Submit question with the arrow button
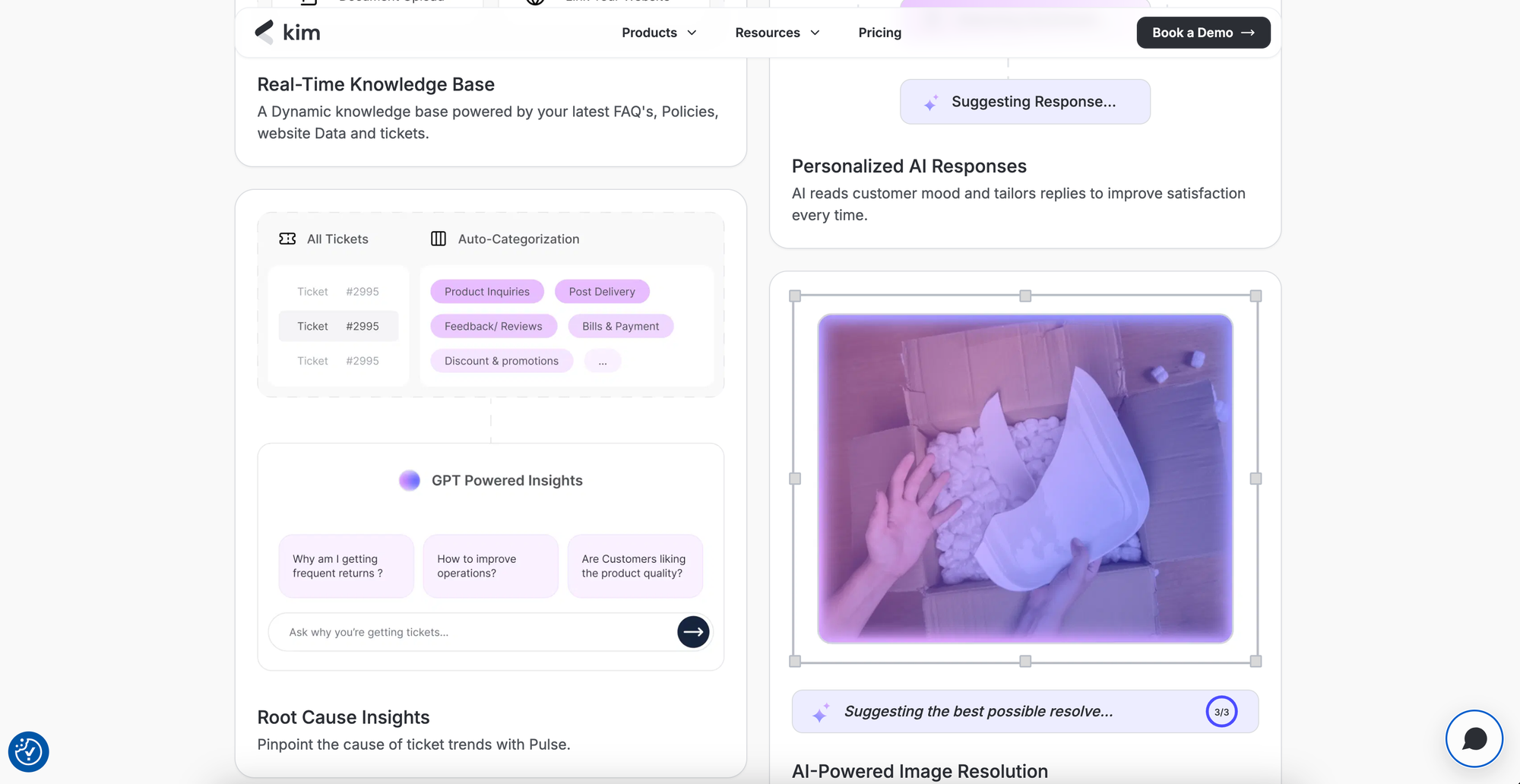Image resolution: width=1520 pixels, height=784 pixels. coord(692,632)
